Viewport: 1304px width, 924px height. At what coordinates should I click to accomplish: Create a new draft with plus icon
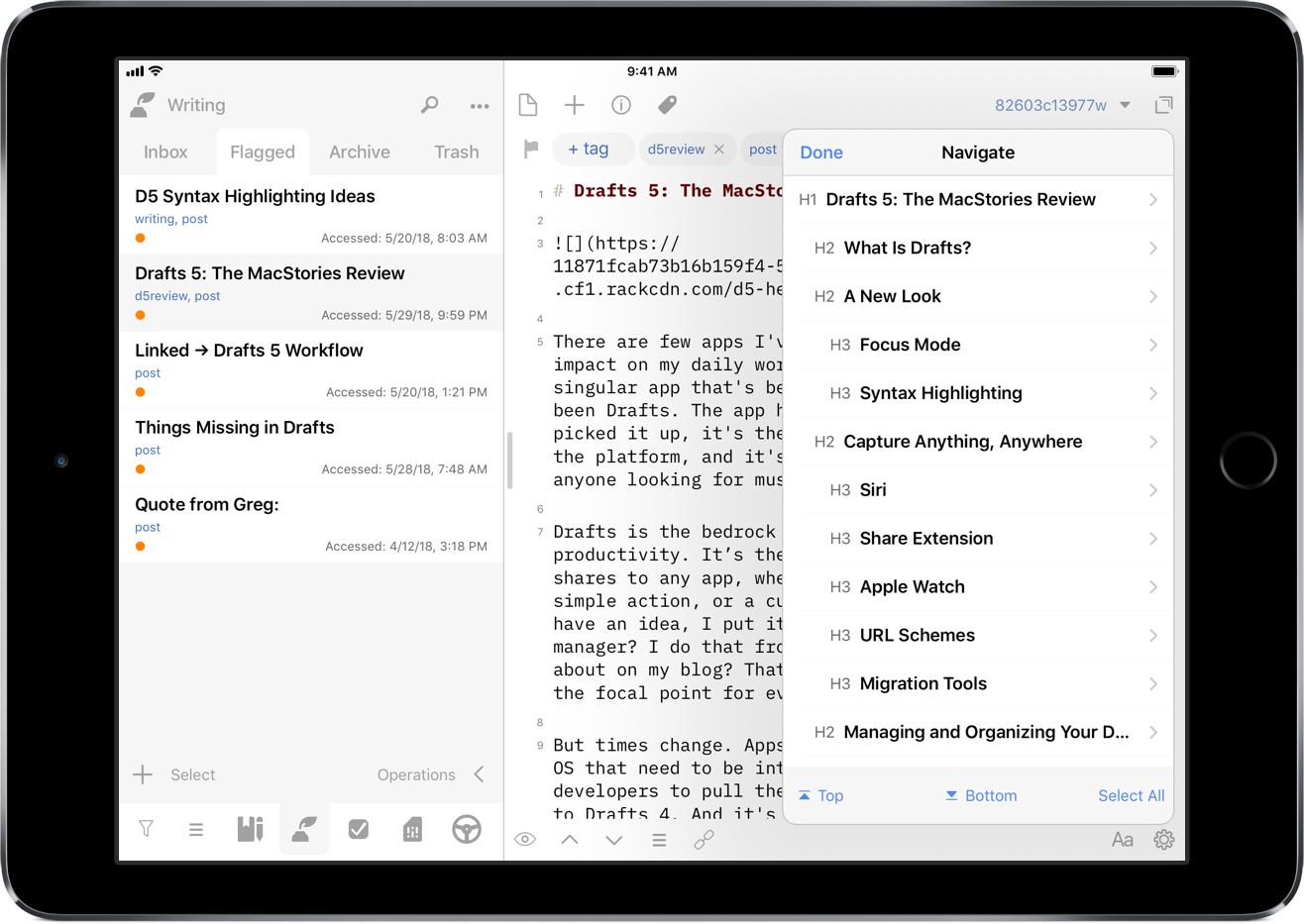click(574, 105)
